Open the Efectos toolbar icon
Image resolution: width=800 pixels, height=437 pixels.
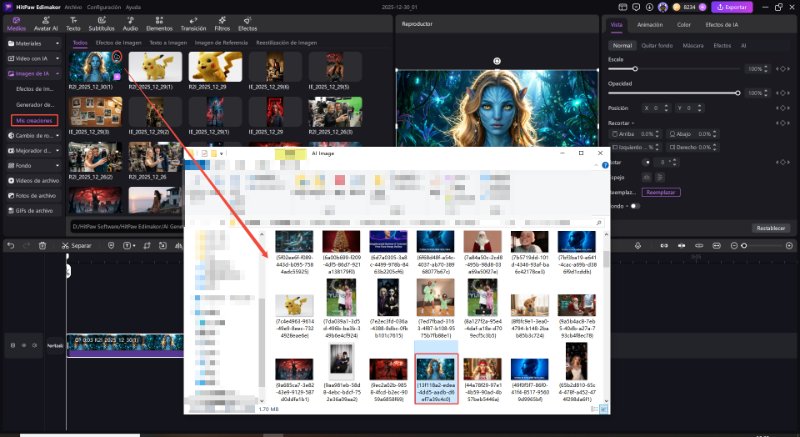247,23
